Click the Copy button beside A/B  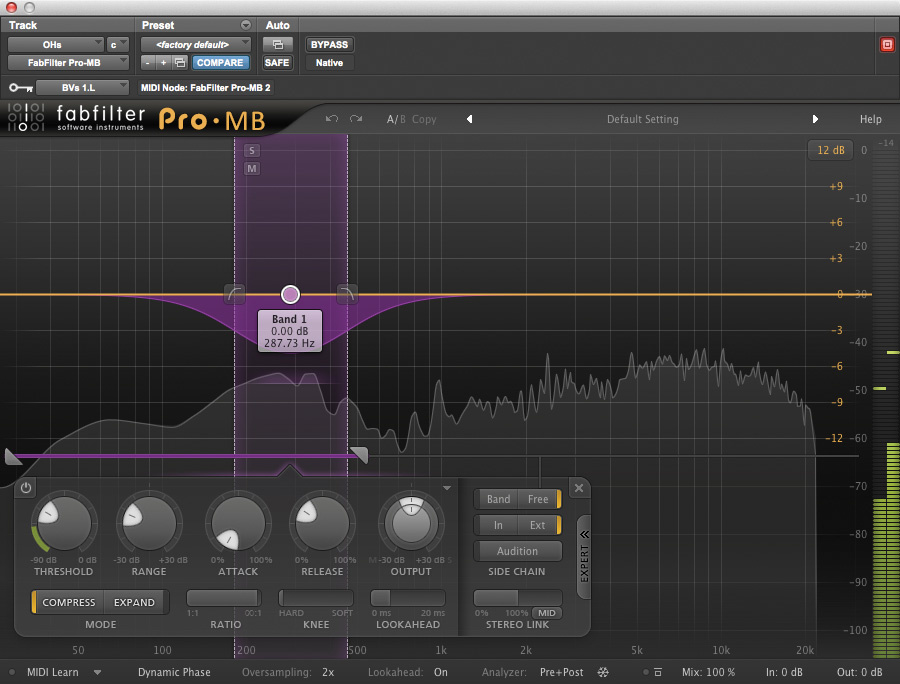point(424,119)
